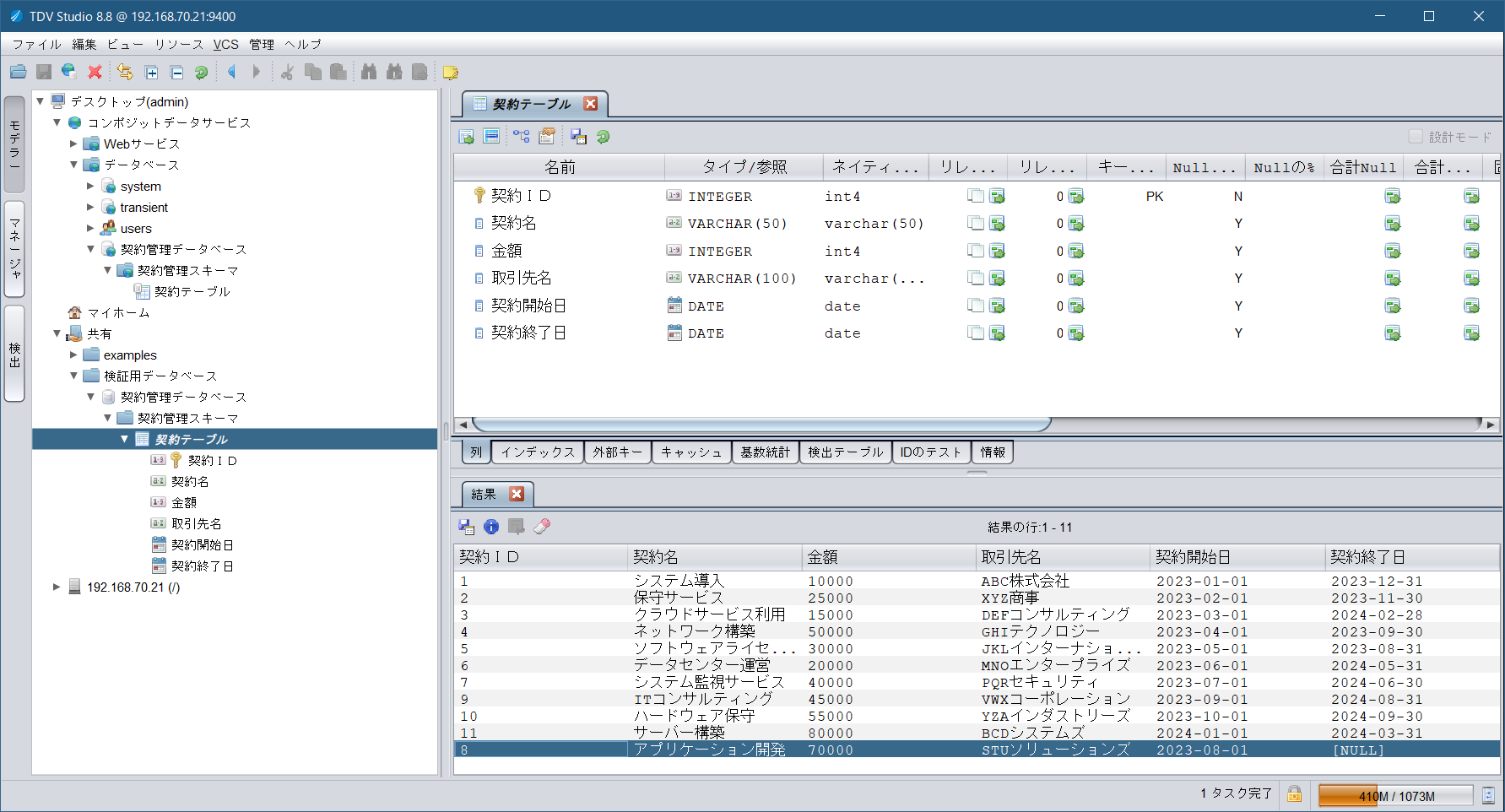Toggle the 設計モード checkbox
This screenshot has width=1505, height=812.
1416,137
